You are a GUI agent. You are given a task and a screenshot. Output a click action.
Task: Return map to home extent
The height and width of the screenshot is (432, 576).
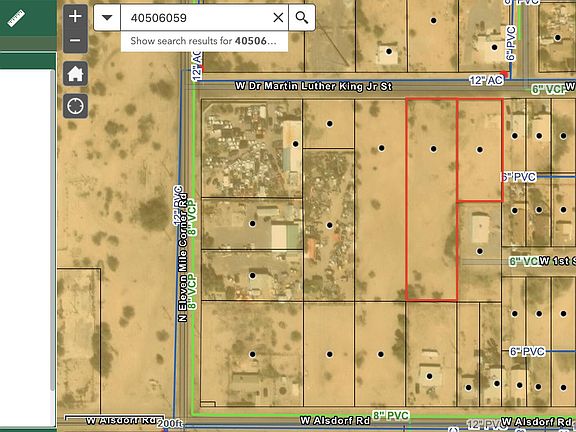point(75,73)
